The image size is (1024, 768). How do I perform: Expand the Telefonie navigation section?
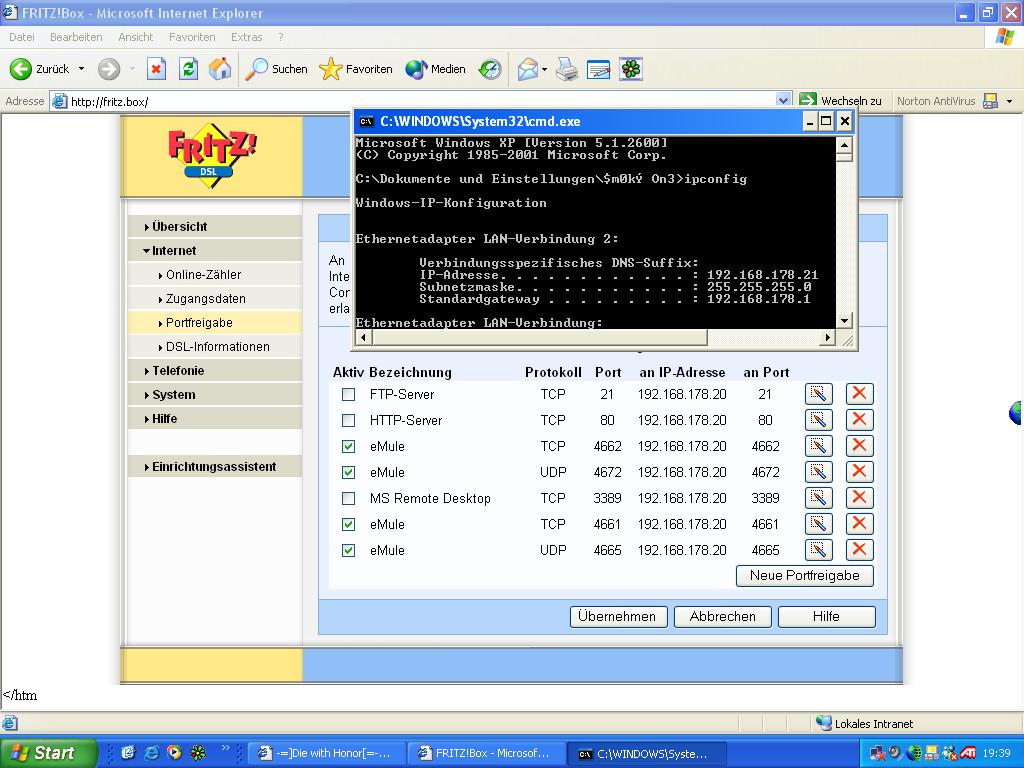(178, 371)
